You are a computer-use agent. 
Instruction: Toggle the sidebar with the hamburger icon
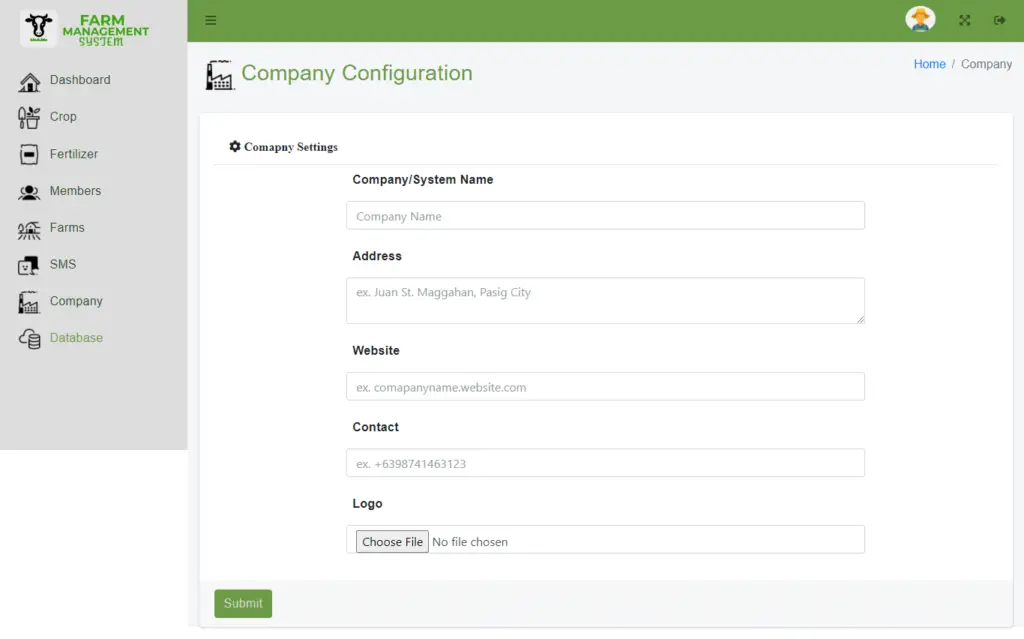[x=210, y=19]
